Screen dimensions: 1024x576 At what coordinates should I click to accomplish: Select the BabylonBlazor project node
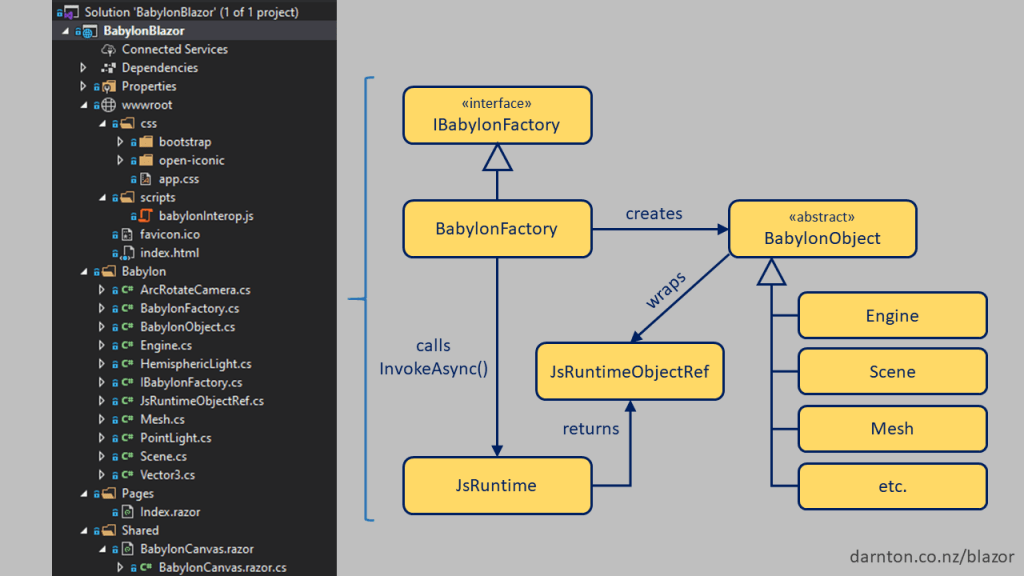[x=143, y=31]
